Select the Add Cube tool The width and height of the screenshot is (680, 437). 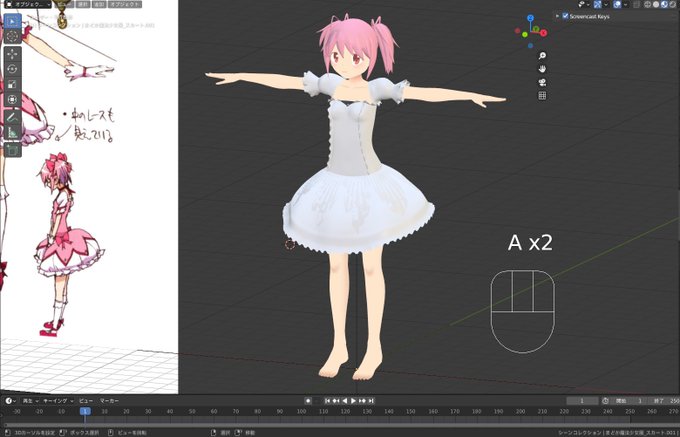click(x=12, y=150)
